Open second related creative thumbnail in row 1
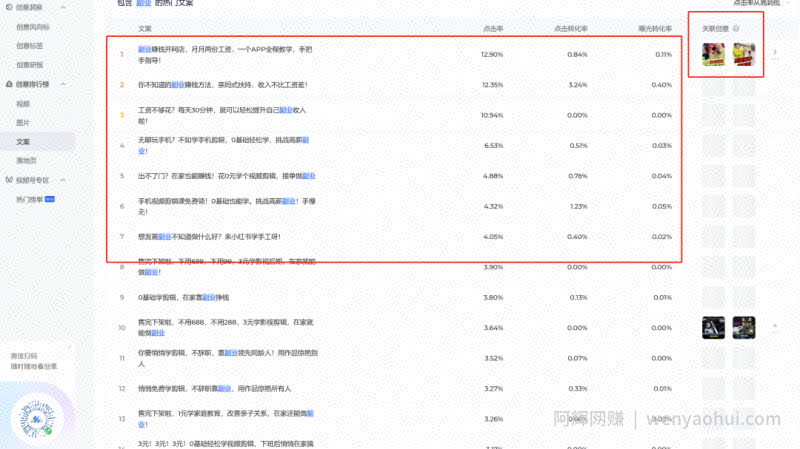The height and width of the screenshot is (449, 800). pos(744,55)
